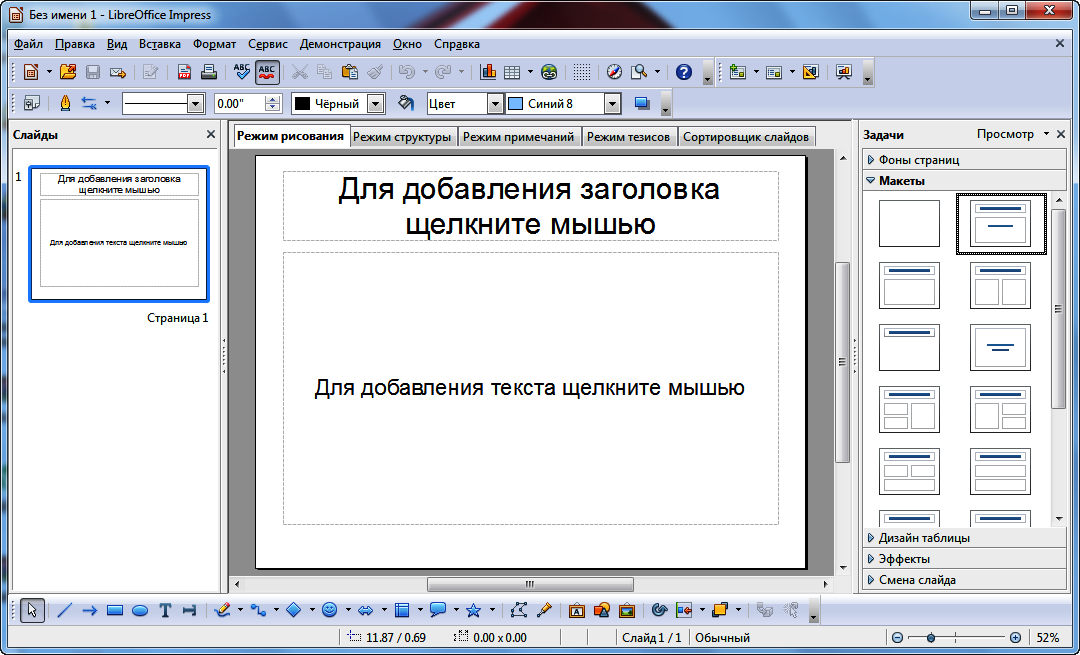Open the area style Цвет dropdown
Viewport: 1080px width, 655px height.
point(495,104)
